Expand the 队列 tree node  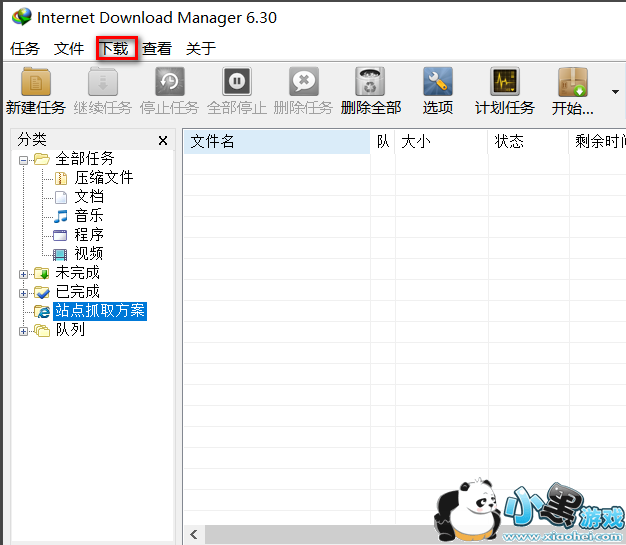click(24, 331)
